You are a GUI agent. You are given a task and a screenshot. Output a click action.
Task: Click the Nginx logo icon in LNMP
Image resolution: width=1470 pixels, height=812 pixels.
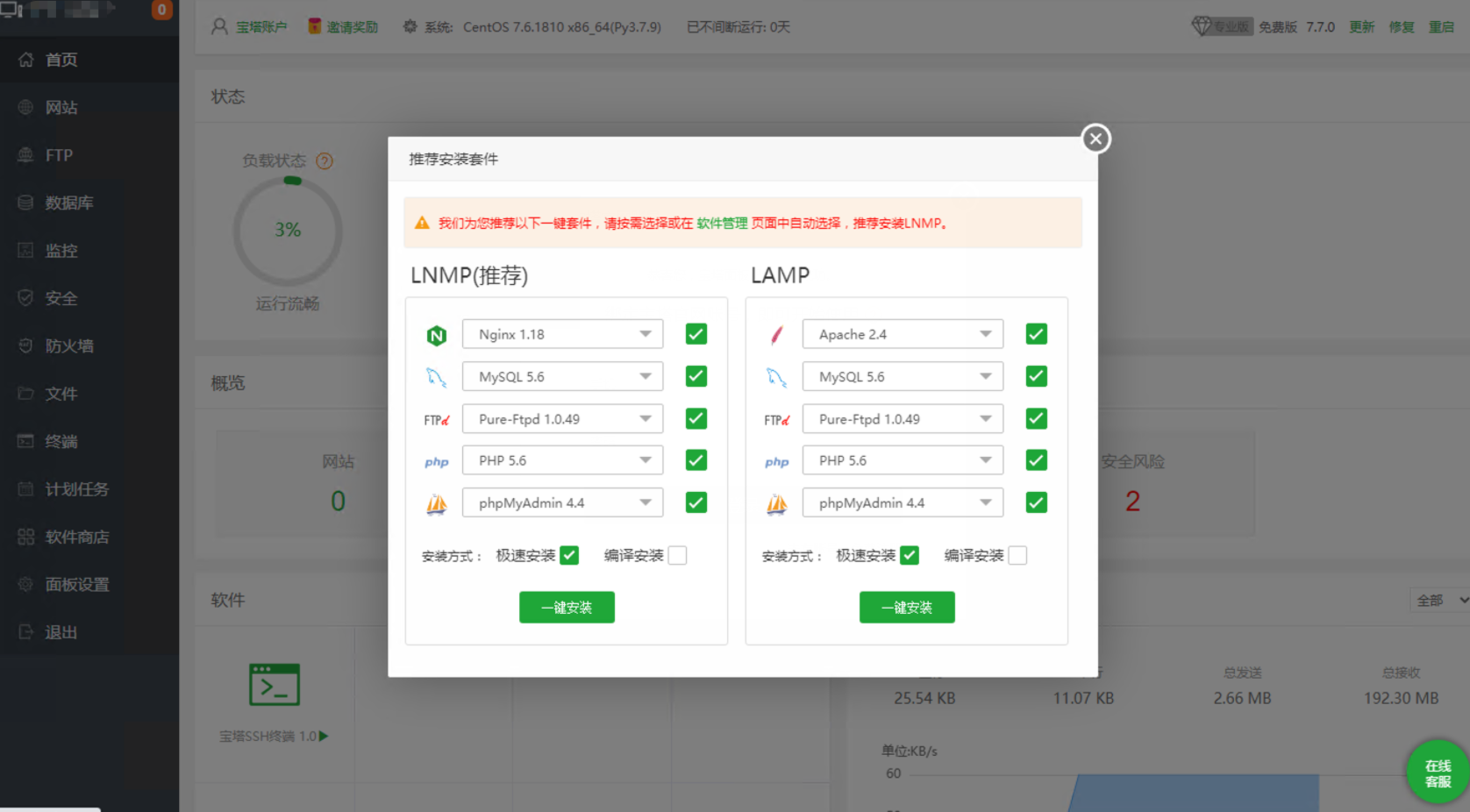437,335
